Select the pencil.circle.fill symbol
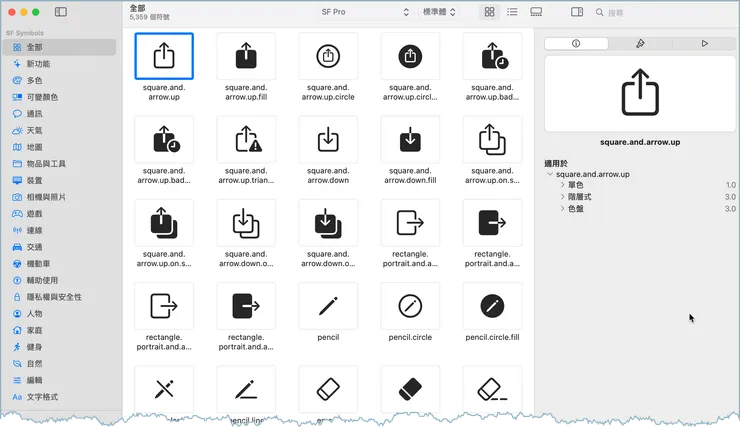Screen dimensions: 740x427 click(492, 306)
